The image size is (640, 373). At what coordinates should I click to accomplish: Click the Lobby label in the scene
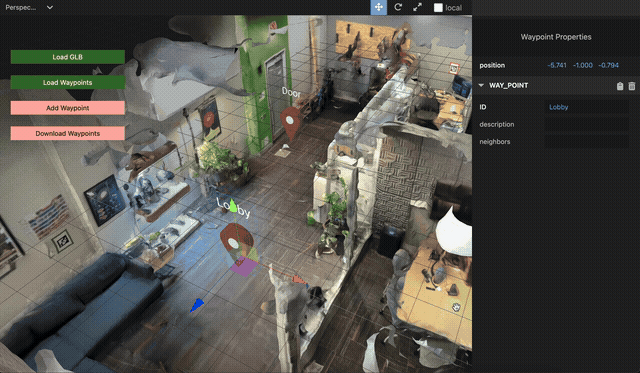click(233, 208)
